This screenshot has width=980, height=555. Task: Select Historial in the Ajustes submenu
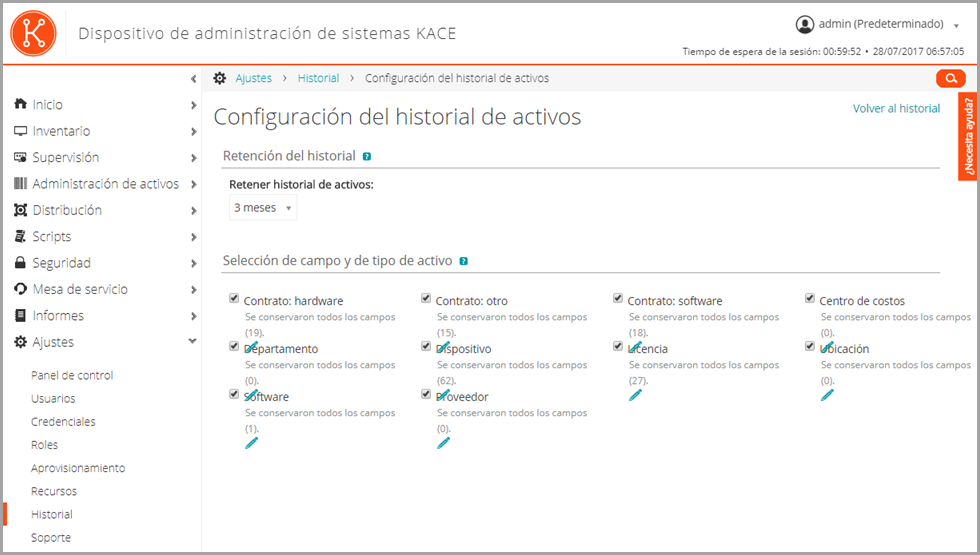[52, 514]
